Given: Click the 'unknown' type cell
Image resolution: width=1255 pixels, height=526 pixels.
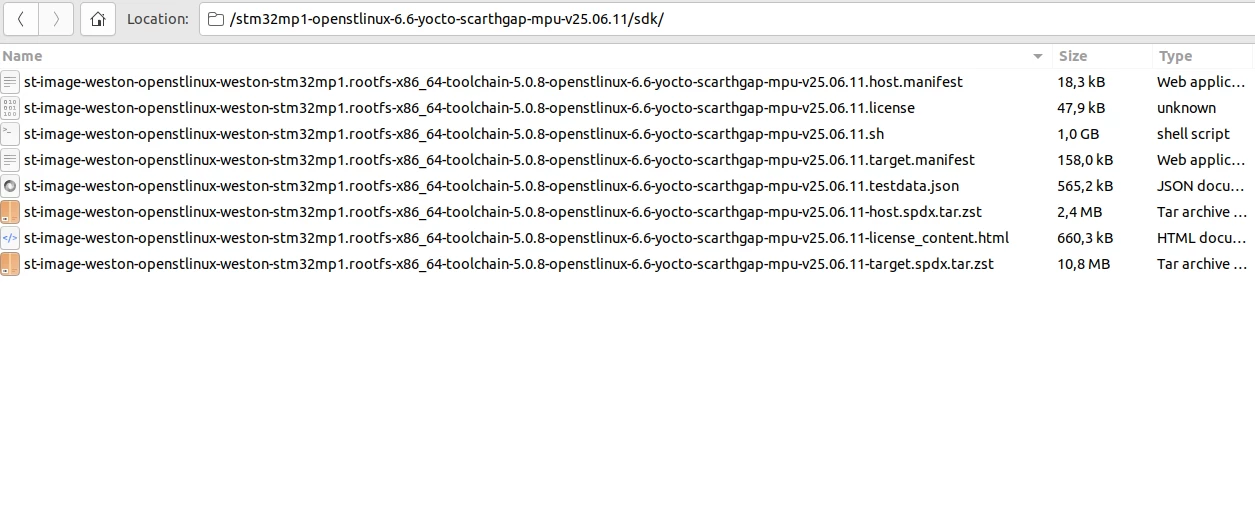Looking at the screenshot, I should (x=1186, y=108).
